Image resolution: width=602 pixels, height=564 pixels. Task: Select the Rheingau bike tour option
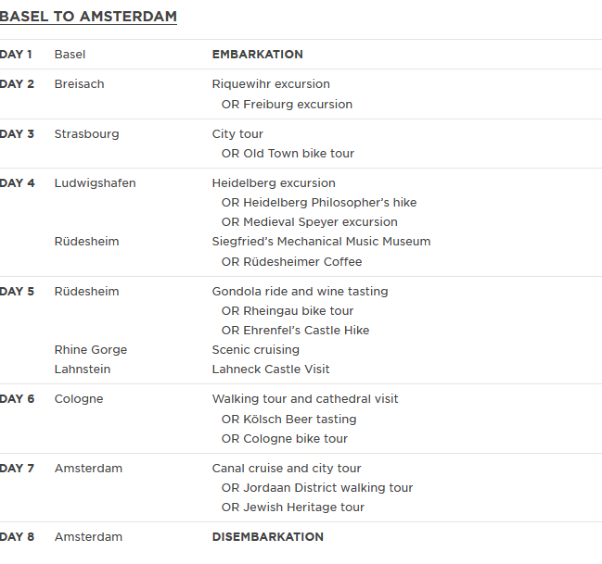tap(288, 311)
